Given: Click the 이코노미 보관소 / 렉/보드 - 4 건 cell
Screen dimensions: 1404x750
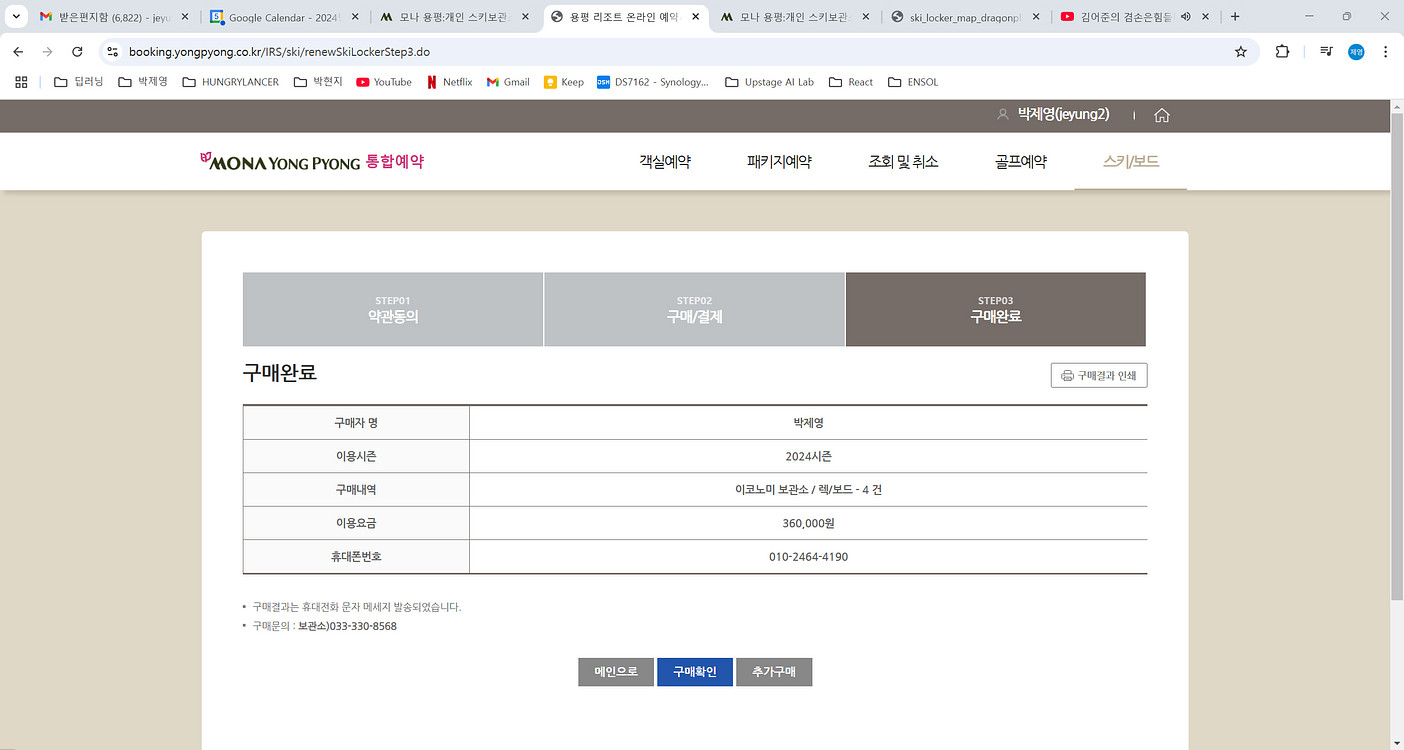Looking at the screenshot, I should click(x=808, y=490).
